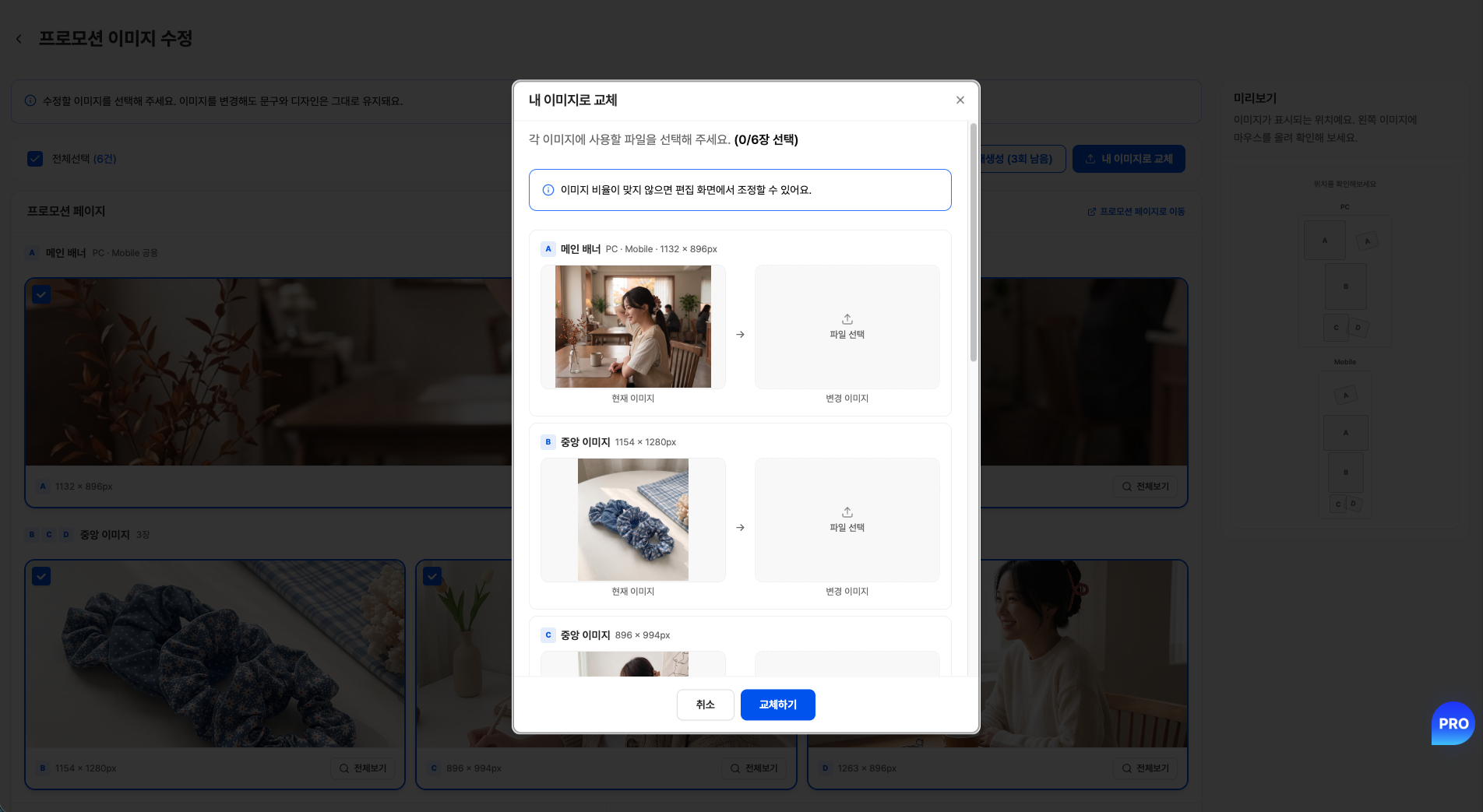Click the 내 이미지로 교체 dialog title
Screen dimensions: 1483x812
click(x=572, y=100)
